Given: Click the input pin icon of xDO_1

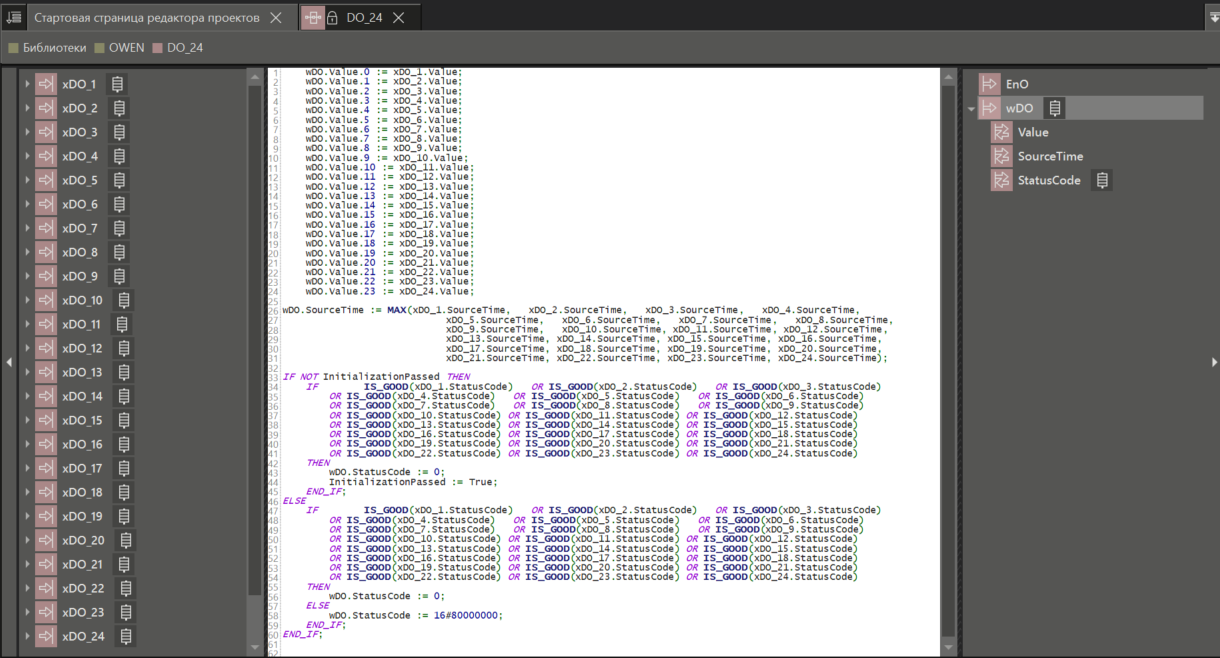Looking at the screenshot, I should click(x=46, y=84).
